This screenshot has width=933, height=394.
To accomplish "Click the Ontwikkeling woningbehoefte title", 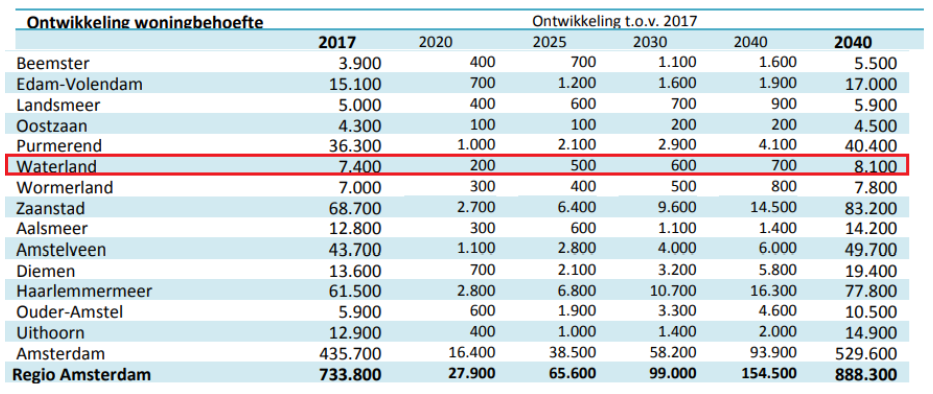I will pyautogui.click(x=145, y=23).
